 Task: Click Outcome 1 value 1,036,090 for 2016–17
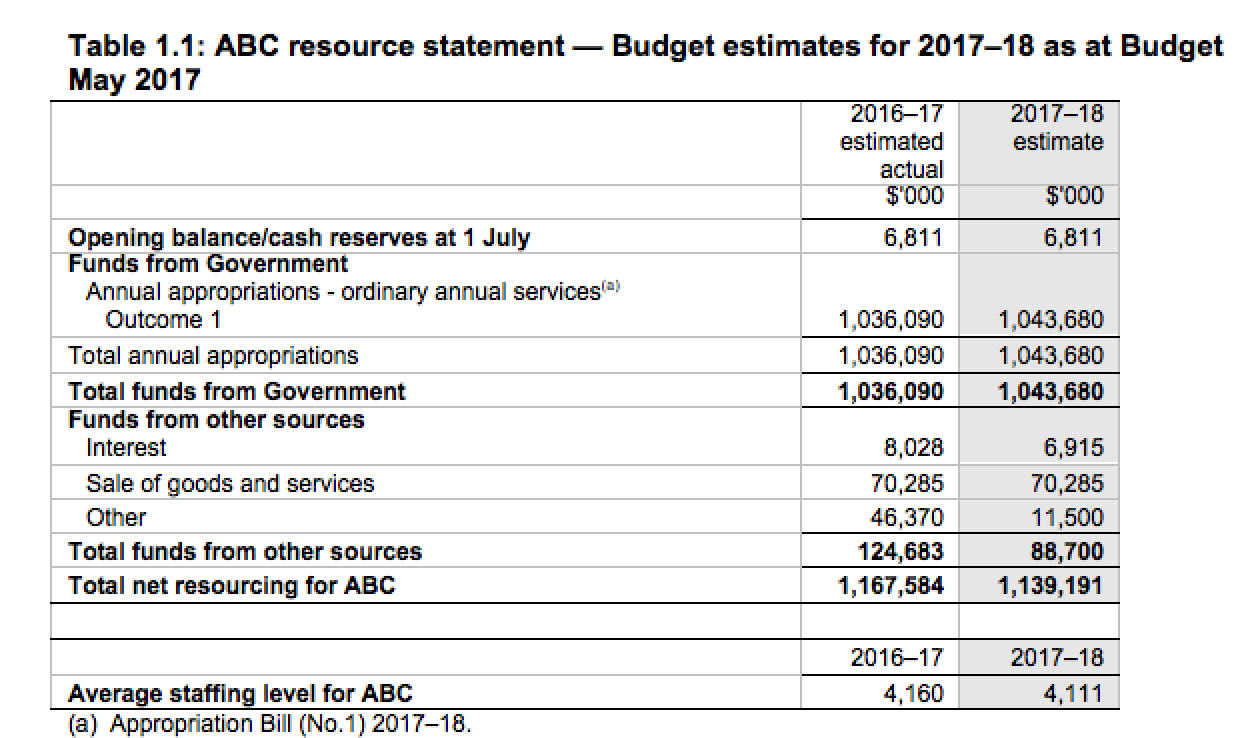click(x=890, y=320)
